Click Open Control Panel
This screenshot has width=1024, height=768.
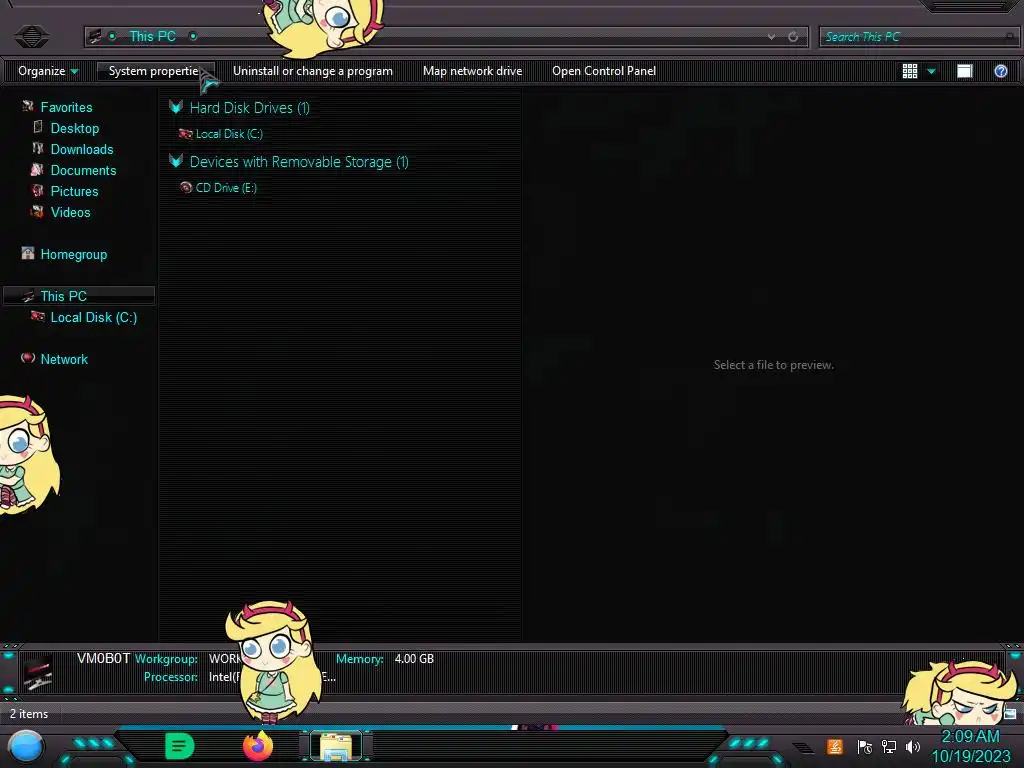[x=603, y=71]
